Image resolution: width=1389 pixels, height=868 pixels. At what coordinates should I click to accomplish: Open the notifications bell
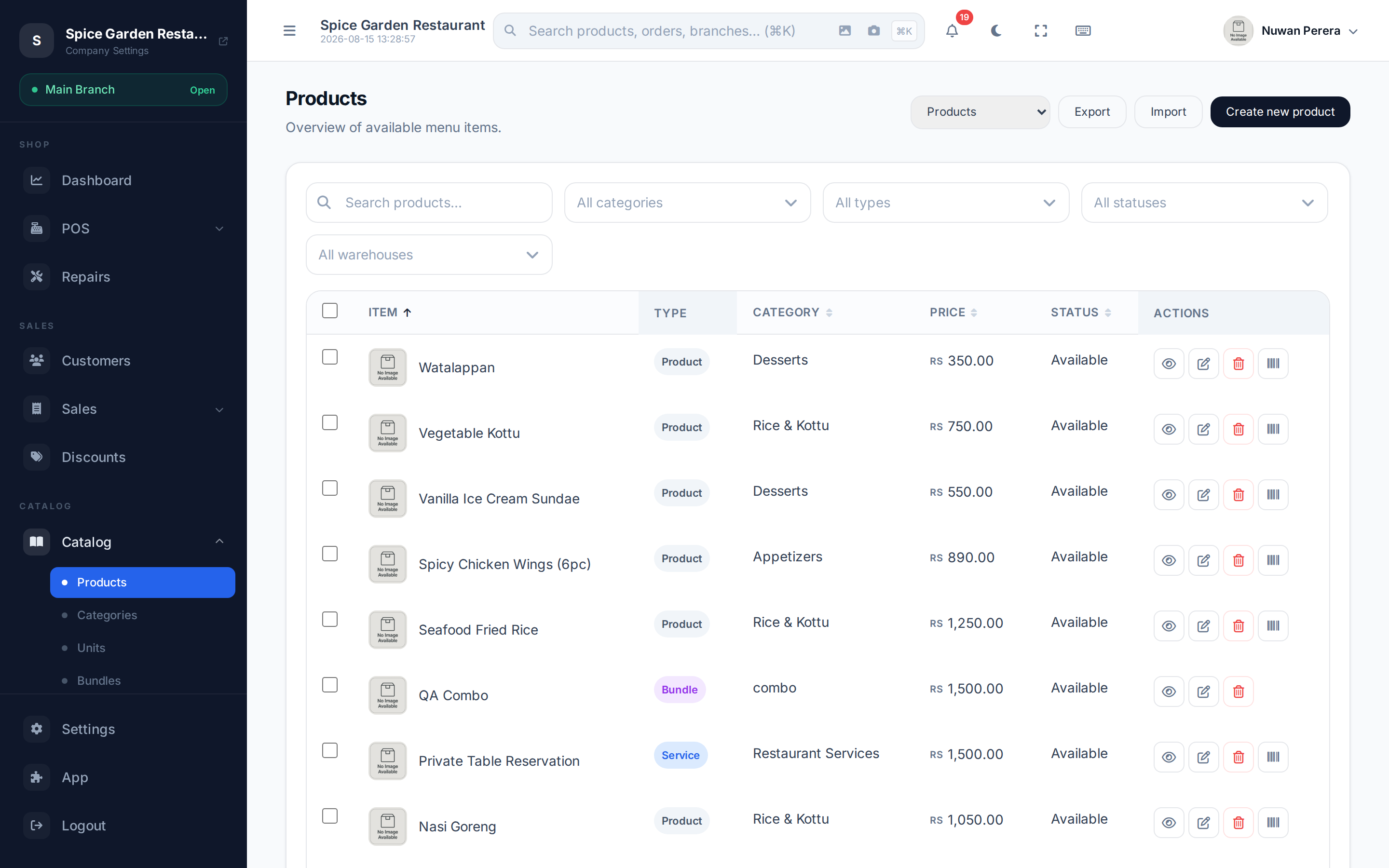(x=952, y=31)
